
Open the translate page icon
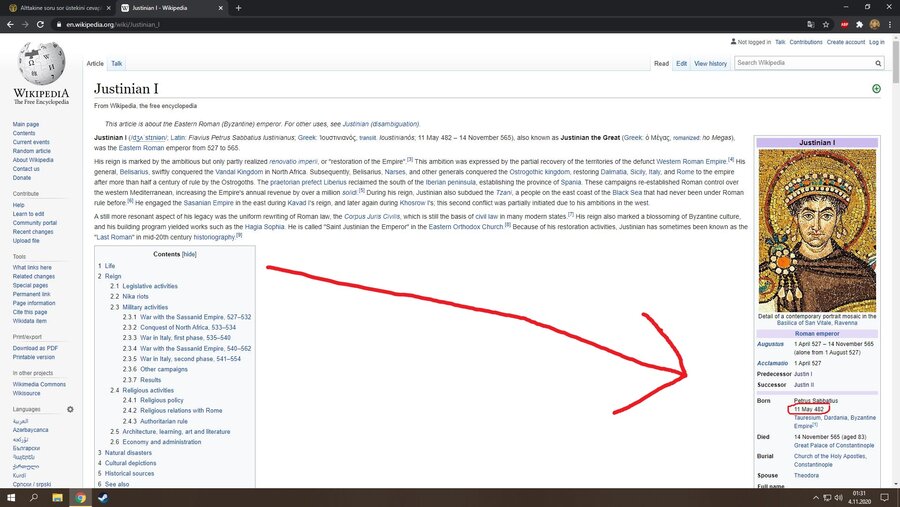coord(810,25)
